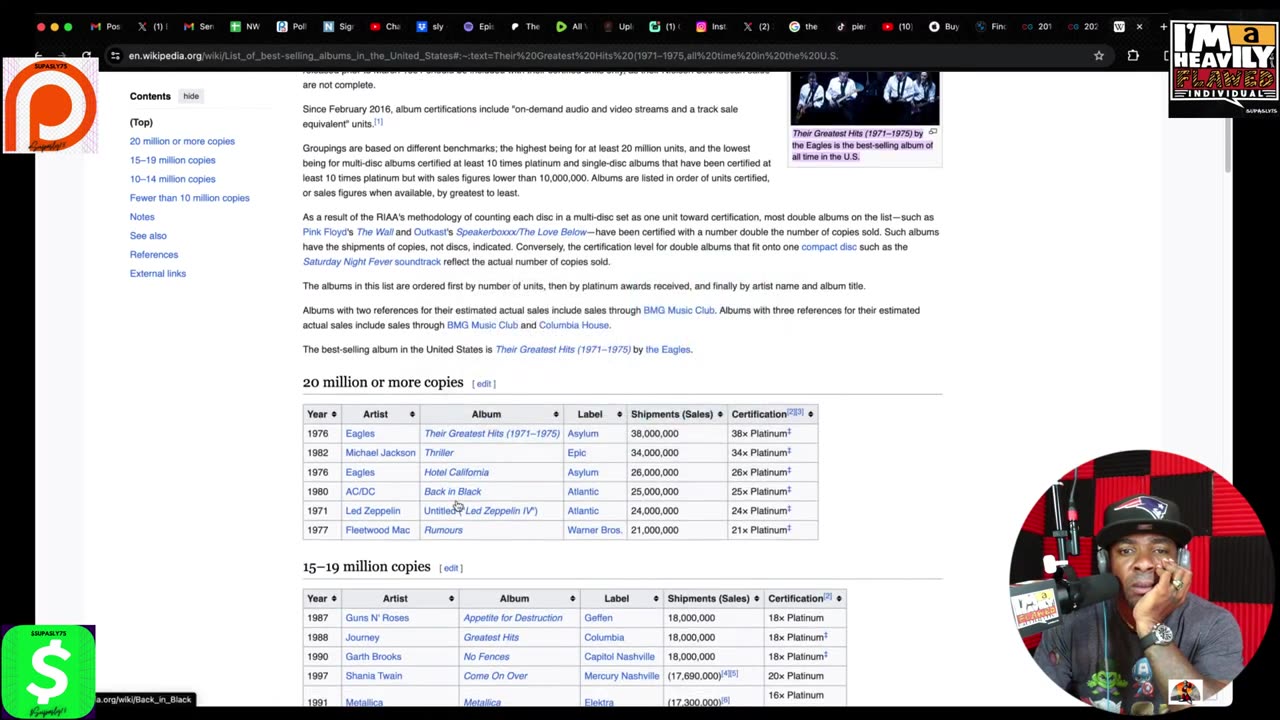Sort 15–19 million table by Shipments (Sales)
Viewport: 1280px width, 720px height.
pos(713,598)
